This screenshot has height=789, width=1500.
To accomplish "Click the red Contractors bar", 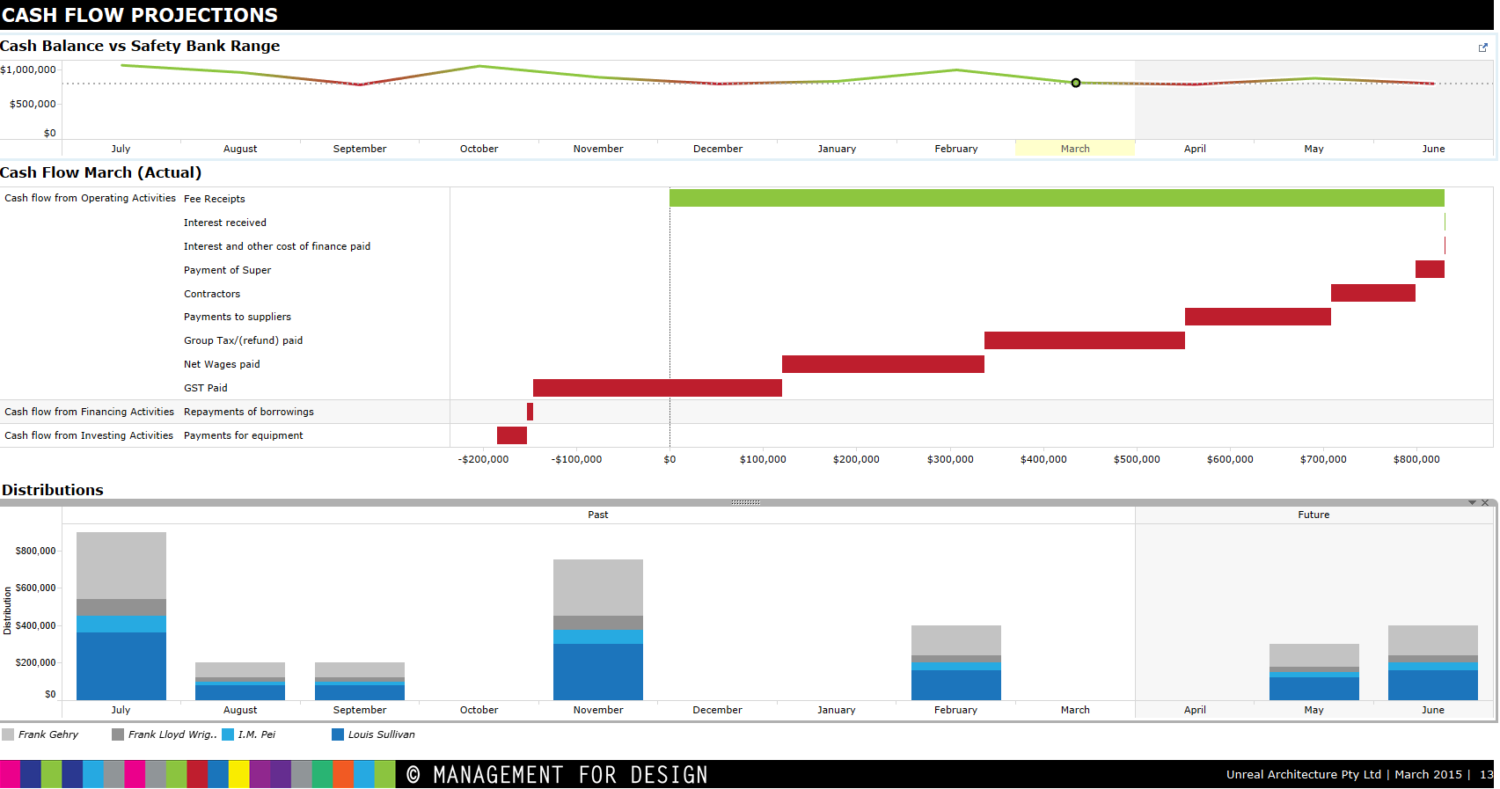I will 1373,293.
